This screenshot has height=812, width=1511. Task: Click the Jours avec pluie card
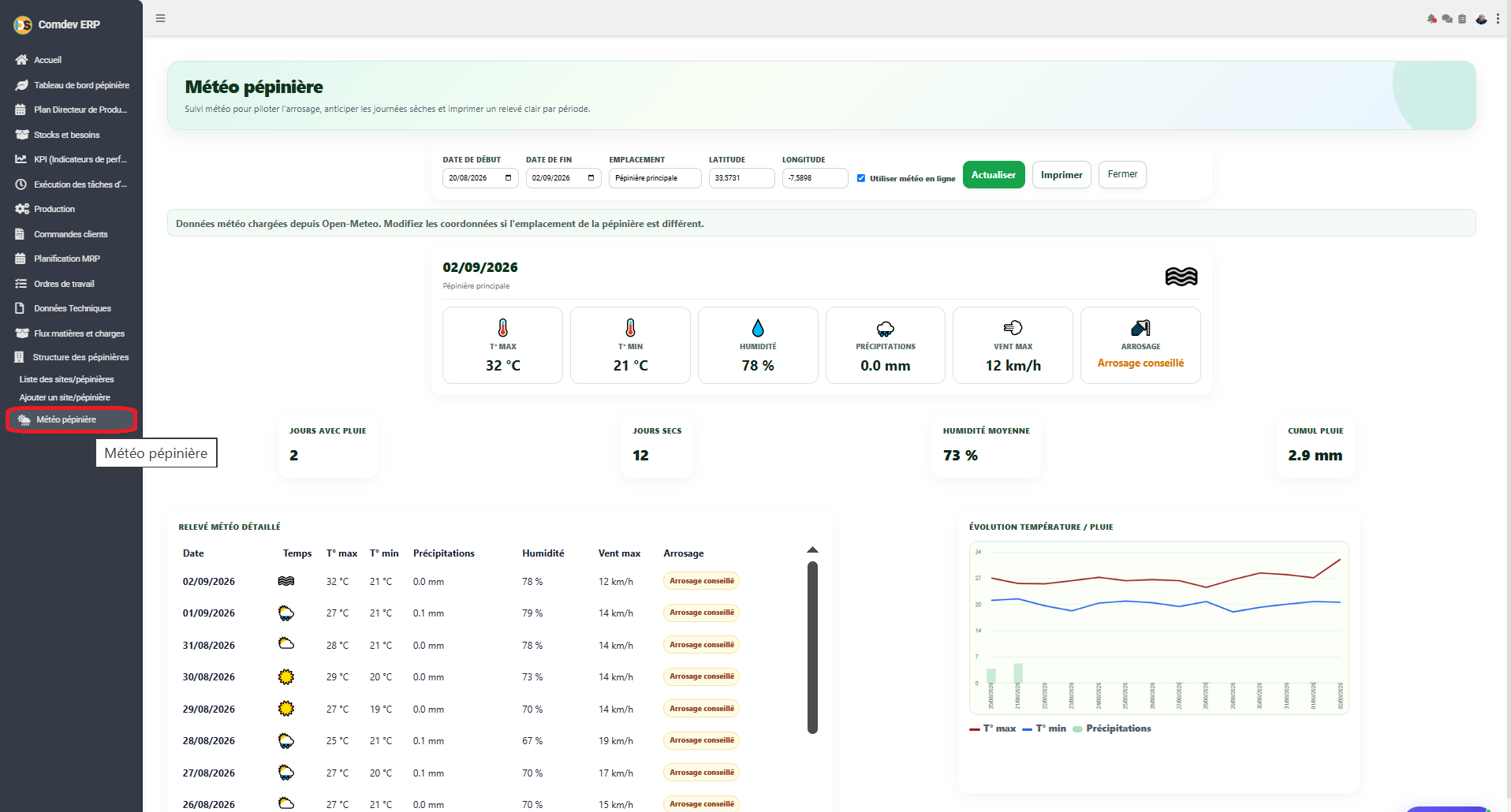pos(328,445)
